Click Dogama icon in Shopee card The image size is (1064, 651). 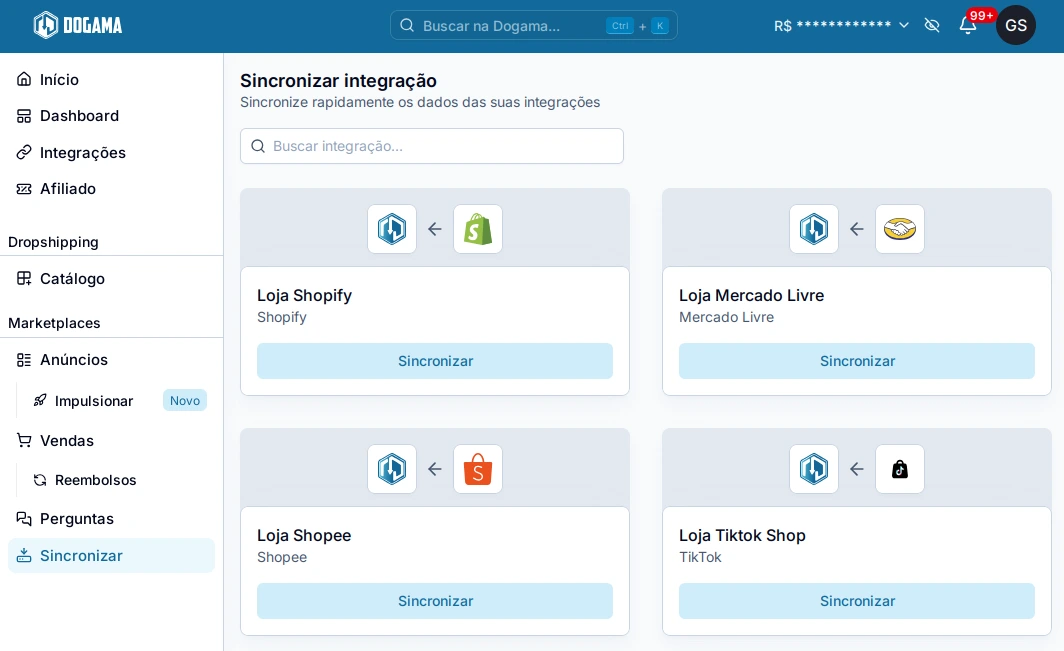click(392, 469)
